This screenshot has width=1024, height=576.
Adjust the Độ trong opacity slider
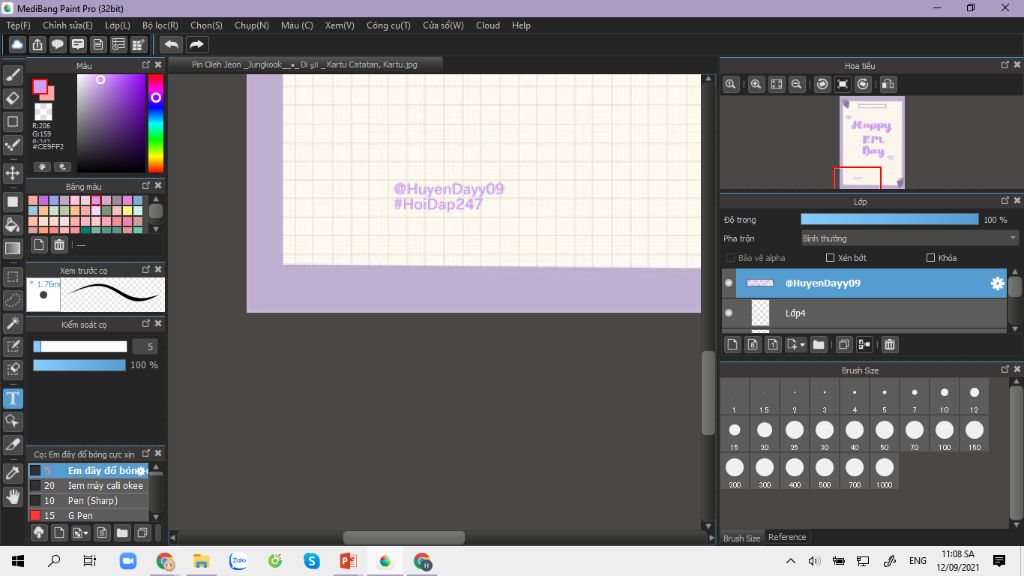(x=889, y=219)
